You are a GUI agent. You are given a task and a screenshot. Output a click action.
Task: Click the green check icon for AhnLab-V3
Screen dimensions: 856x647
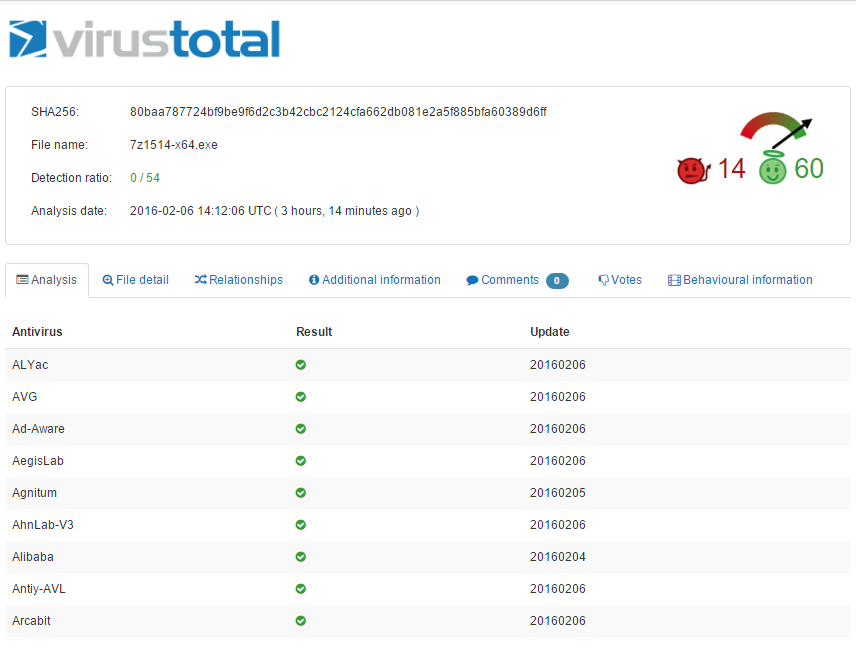tap(300, 525)
